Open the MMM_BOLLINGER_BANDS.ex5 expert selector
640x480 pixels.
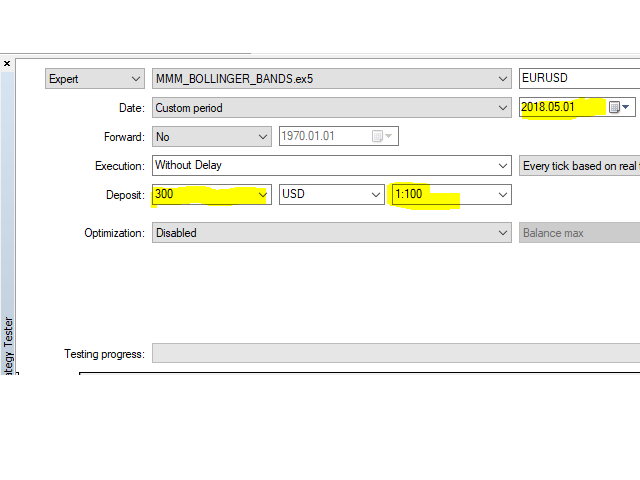point(332,78)
